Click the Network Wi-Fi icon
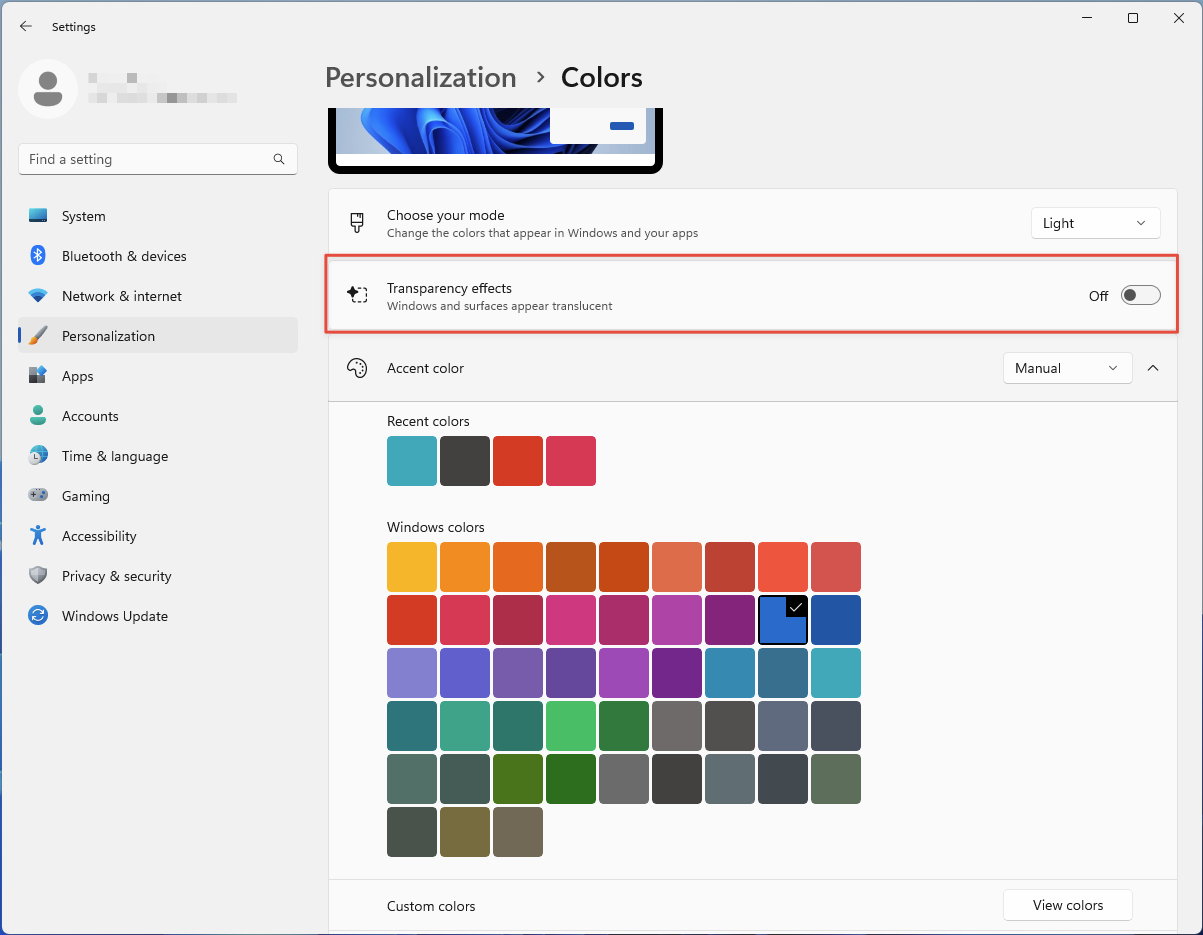Screen dimensions: 1203x935 [x=38, y=296]
